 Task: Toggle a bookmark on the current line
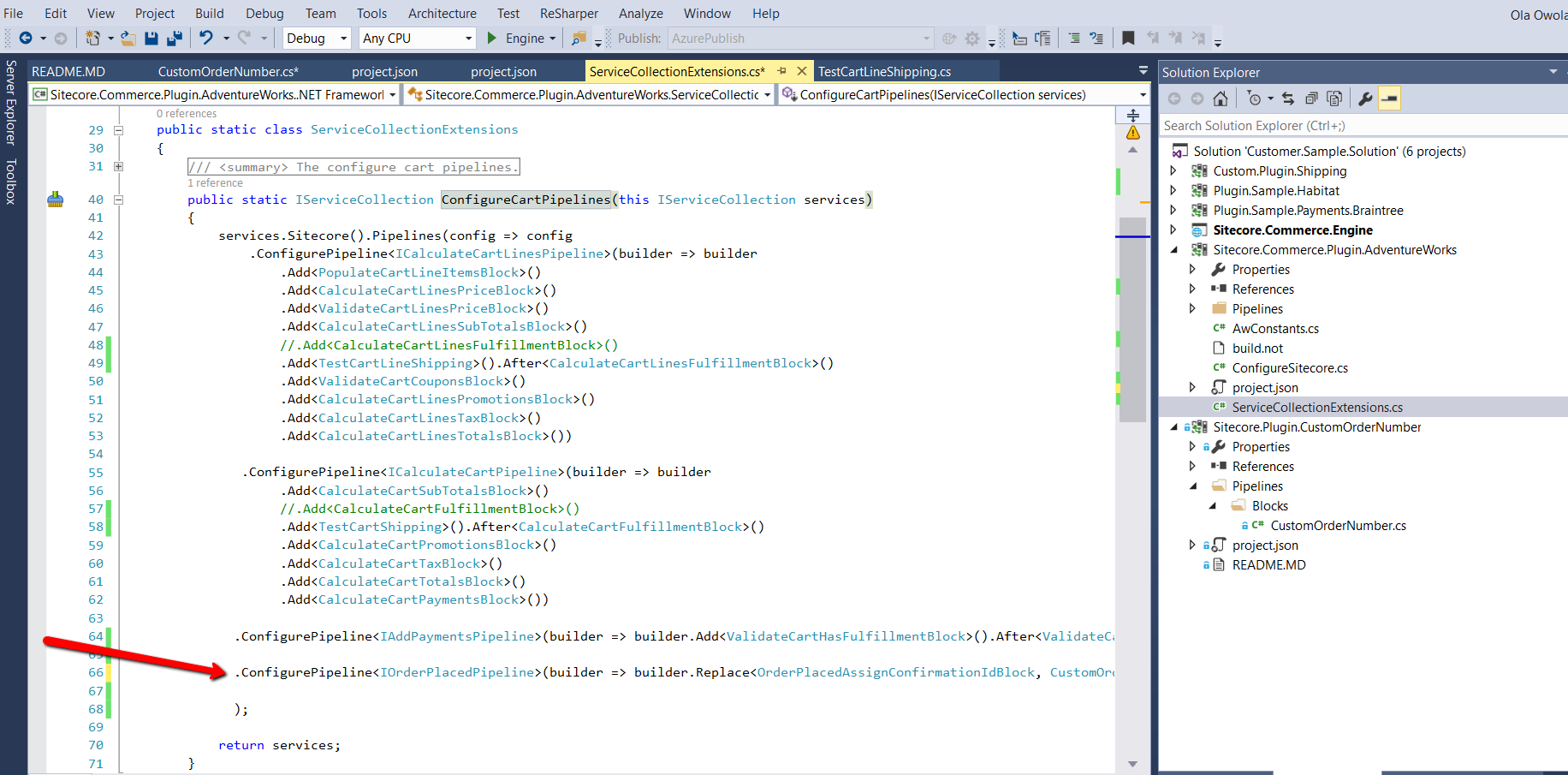tap(1128, 38)
